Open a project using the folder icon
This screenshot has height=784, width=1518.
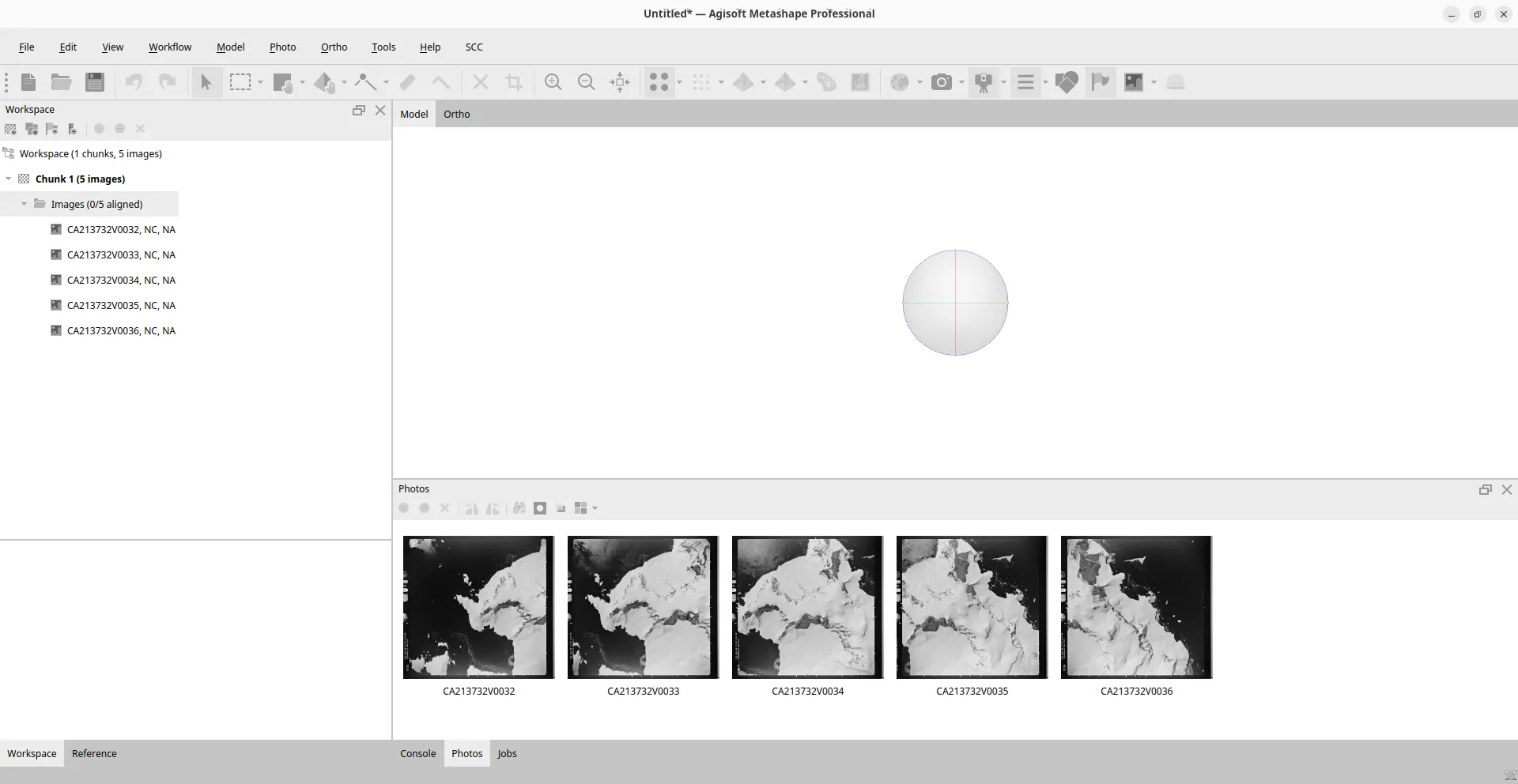point(62,82)
